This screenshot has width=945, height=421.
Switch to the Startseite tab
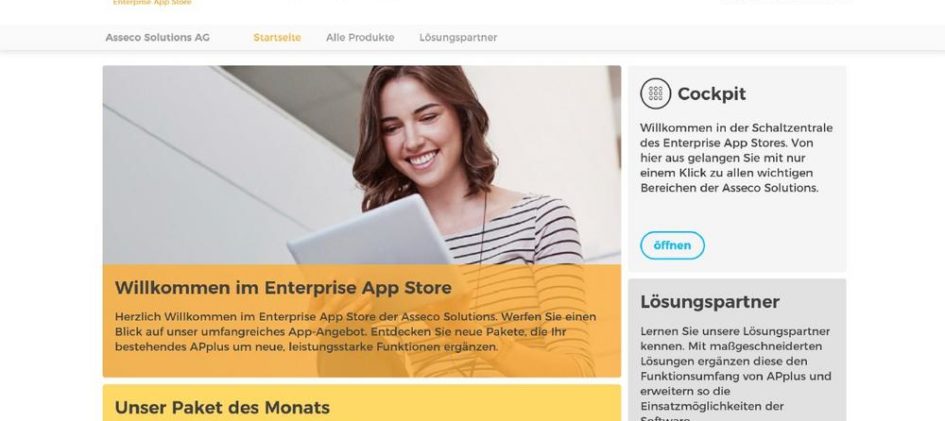(277, 37)
